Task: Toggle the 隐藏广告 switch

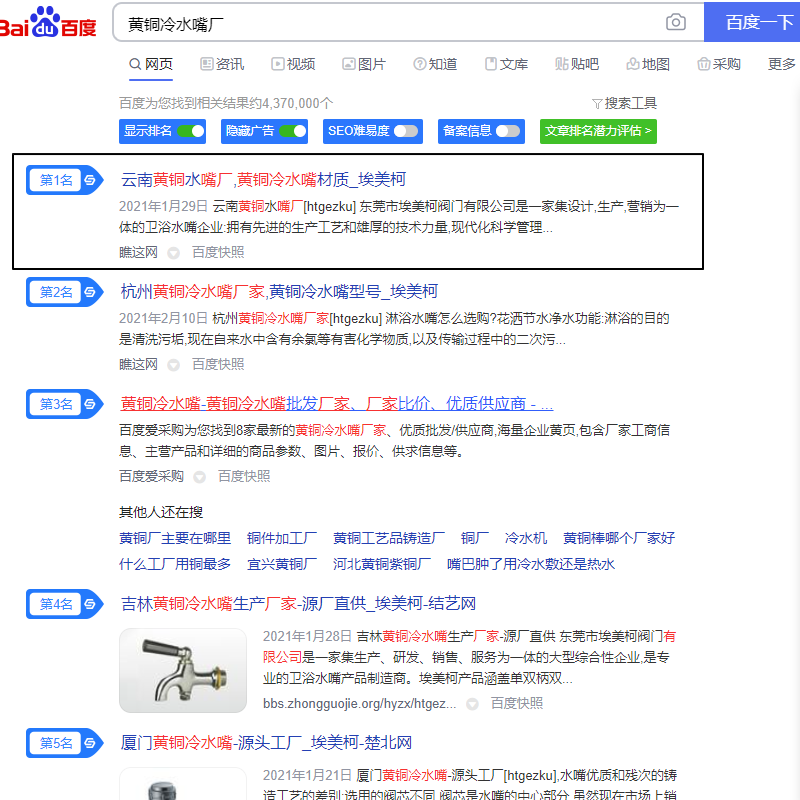Action: tap(293, 131)
